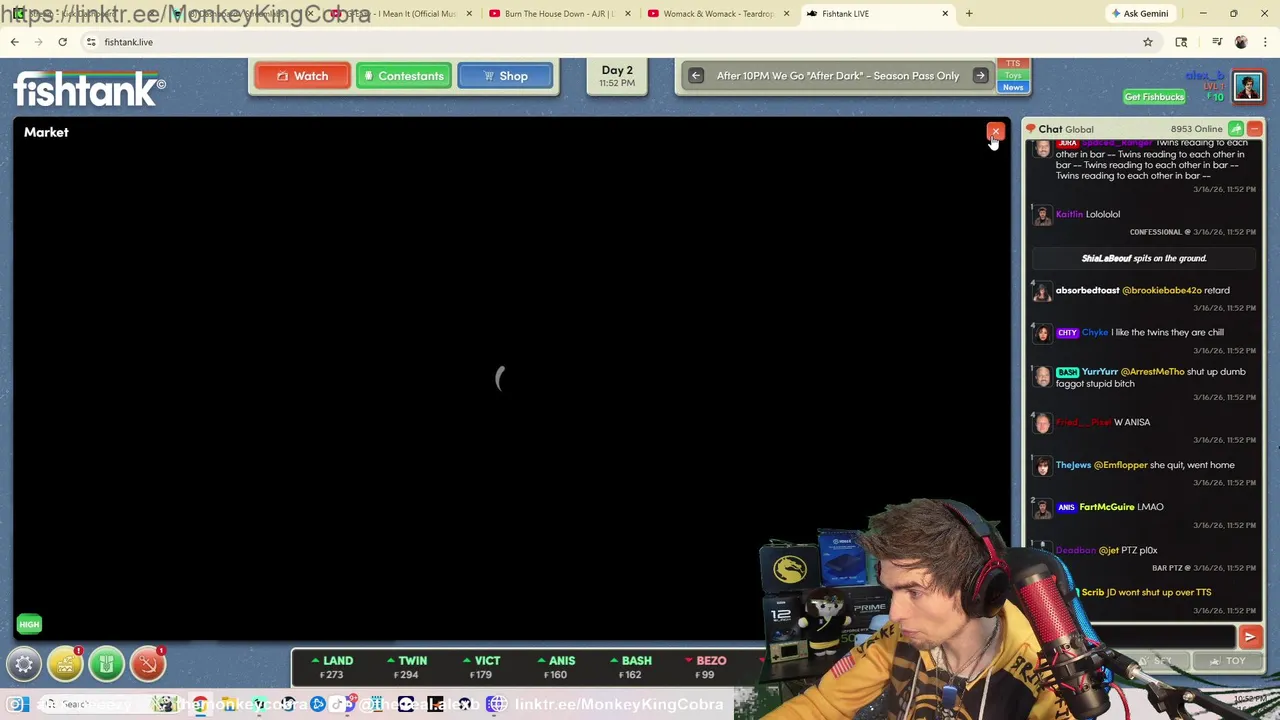1280x720 pixels.
Task: Select the News filter tab
Action: (x=1013, y=88)
